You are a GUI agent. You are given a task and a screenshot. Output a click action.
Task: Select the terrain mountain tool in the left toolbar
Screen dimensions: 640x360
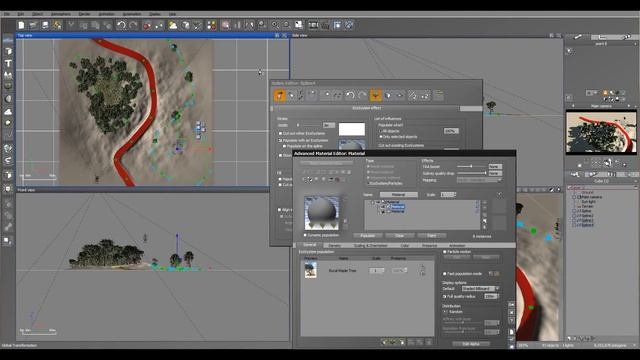[8, 75]
